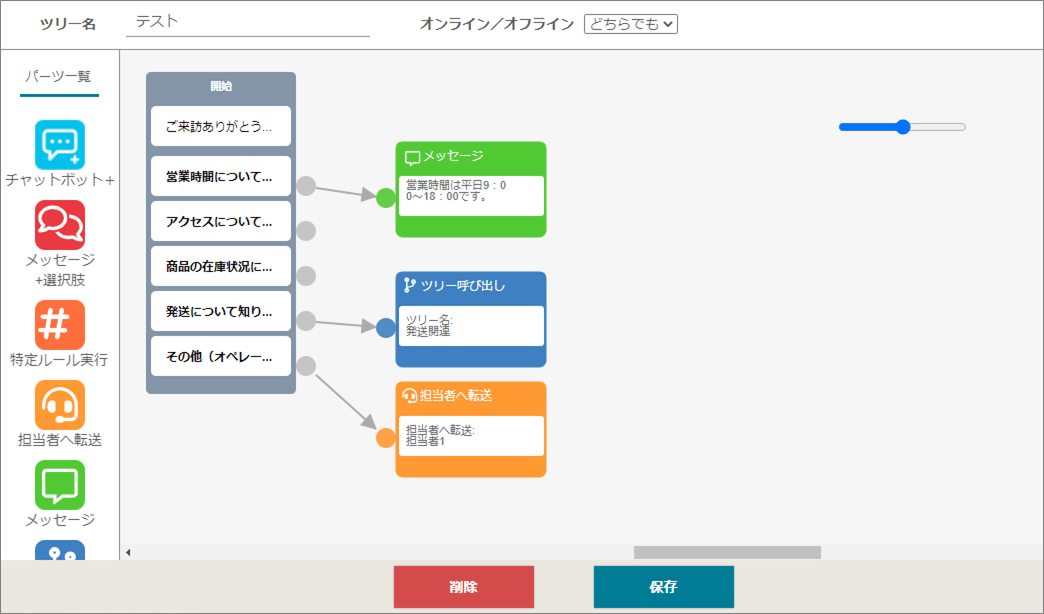This screenshot has width=1044, height=614.
Task: Click the メッセージ node title
Action: pyautogui.click(x=453, y=156)
